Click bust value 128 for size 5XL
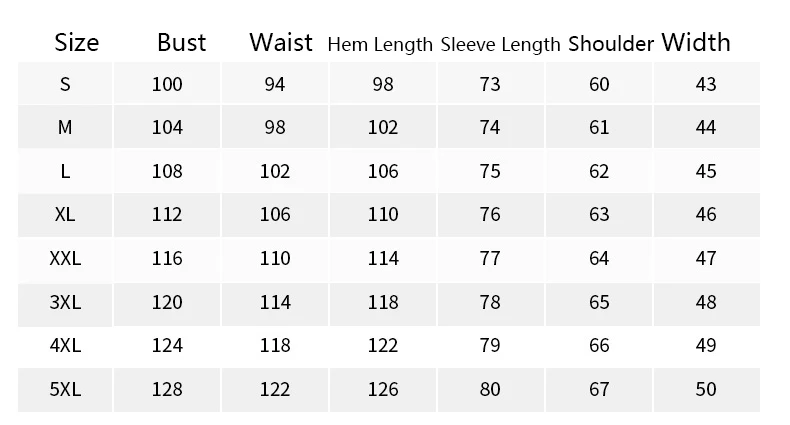This screenshot has width=790, height=425. coord(167,388)
